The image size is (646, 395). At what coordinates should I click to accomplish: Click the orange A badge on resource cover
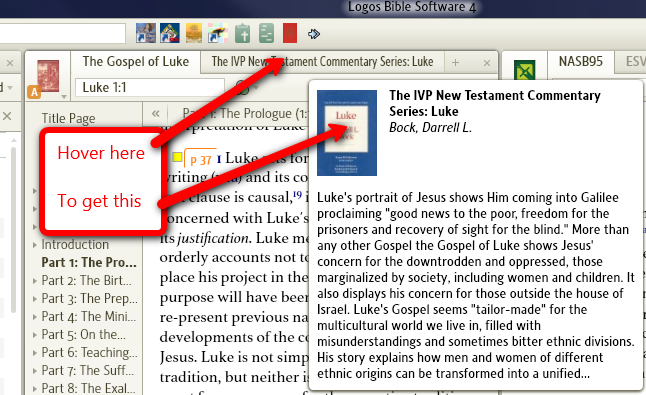(34, 92)
